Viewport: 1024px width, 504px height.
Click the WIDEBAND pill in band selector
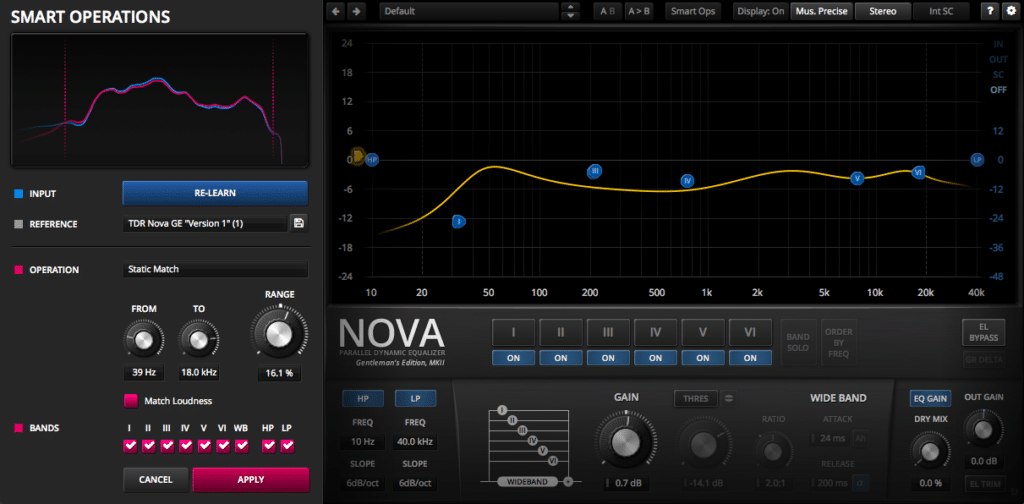[x=528, y=482]
